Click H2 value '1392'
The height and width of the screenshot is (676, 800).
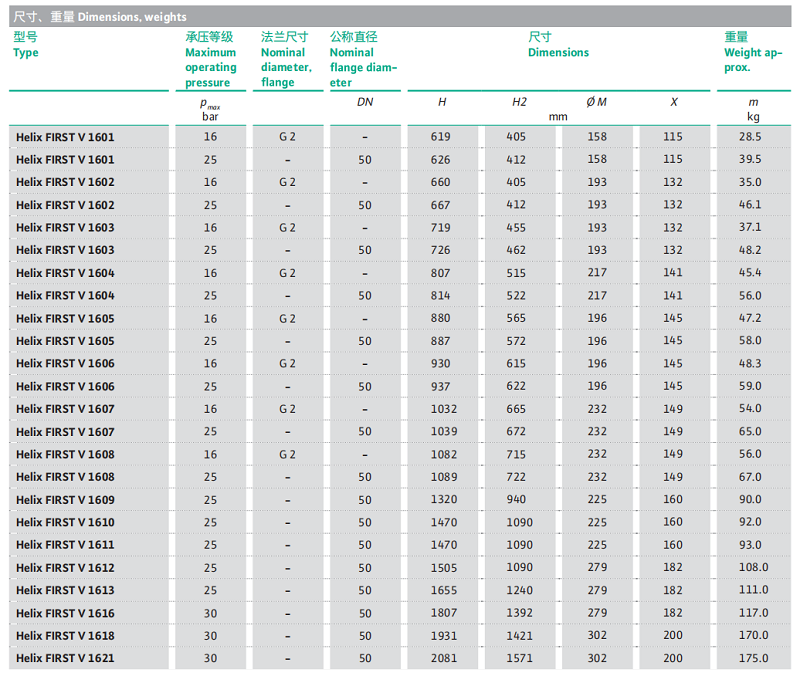point(519,613)
